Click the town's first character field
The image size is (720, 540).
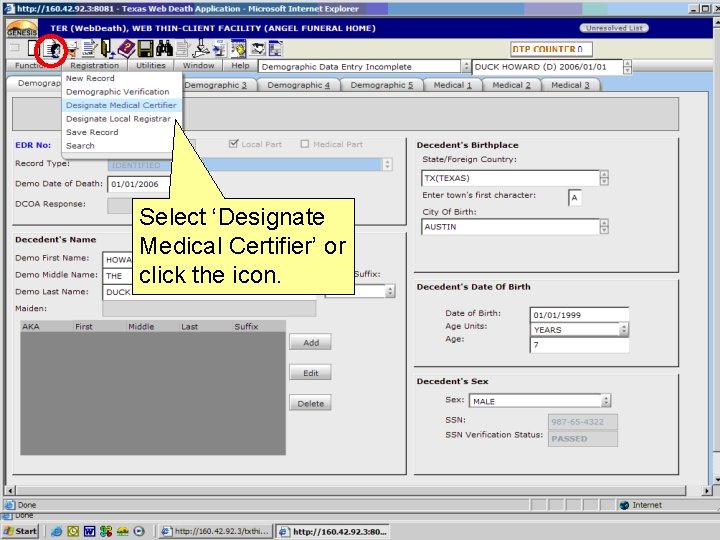pos(574,197)
